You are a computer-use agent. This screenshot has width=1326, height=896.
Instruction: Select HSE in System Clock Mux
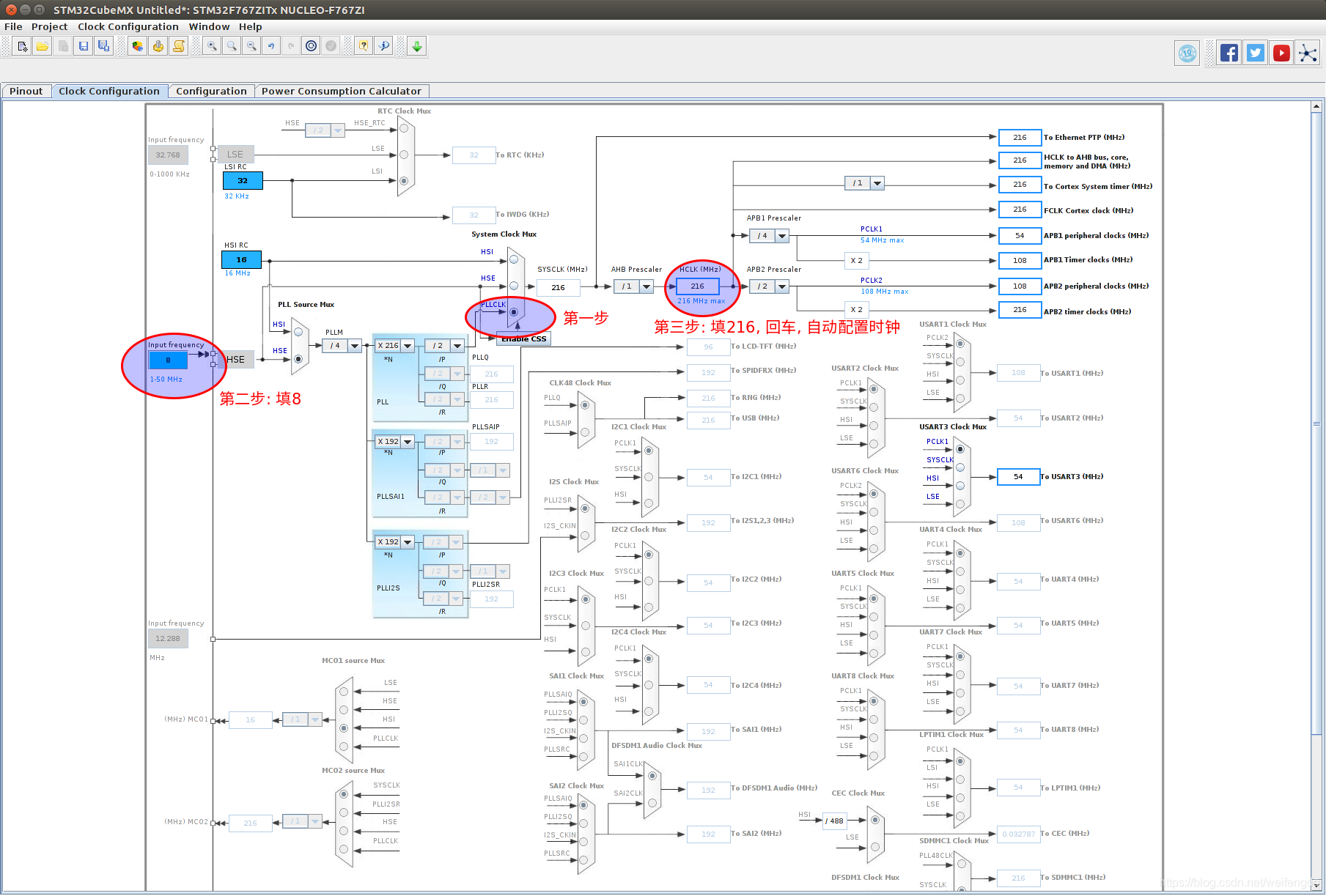pyautogui.click(x=514, y=286)
